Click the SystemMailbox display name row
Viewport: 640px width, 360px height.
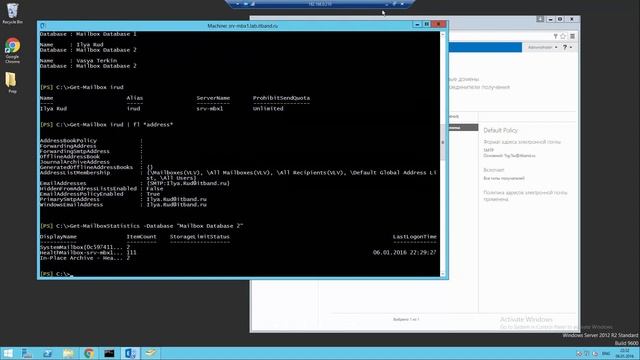[85, 247]
